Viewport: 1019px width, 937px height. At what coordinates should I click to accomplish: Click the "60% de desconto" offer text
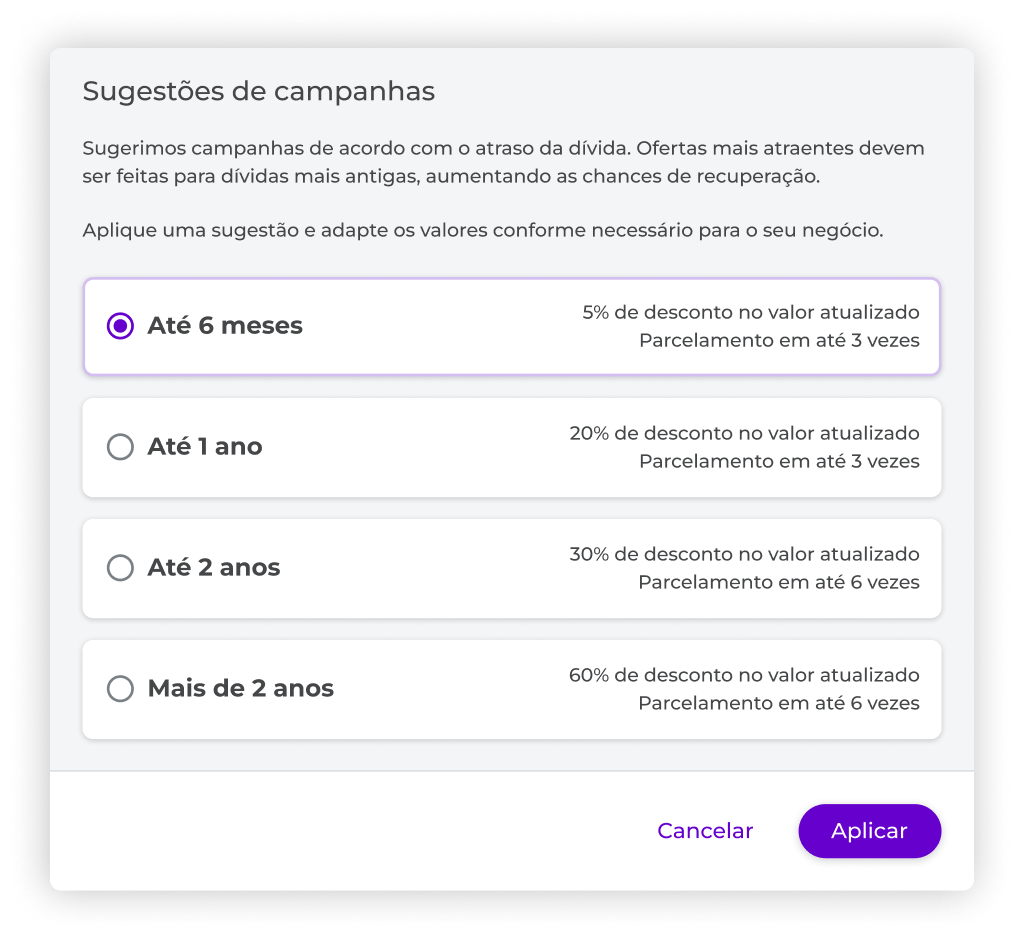pyautogui.click(x=744, y=676)
